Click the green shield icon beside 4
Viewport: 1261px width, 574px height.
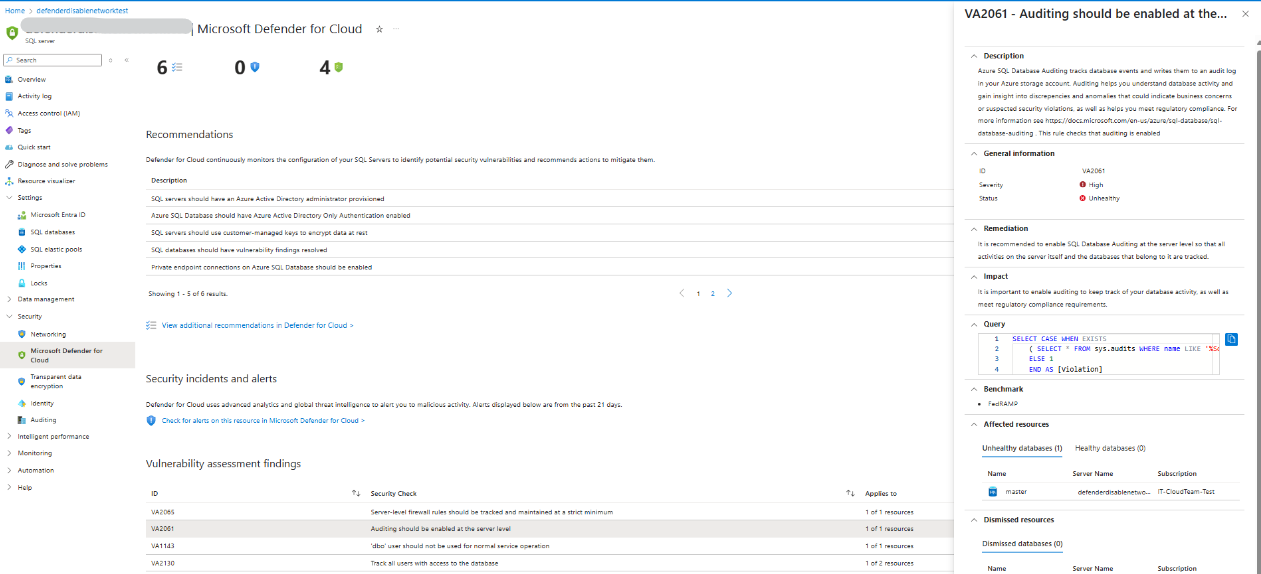pyautogui.click(x=338, y=67)
